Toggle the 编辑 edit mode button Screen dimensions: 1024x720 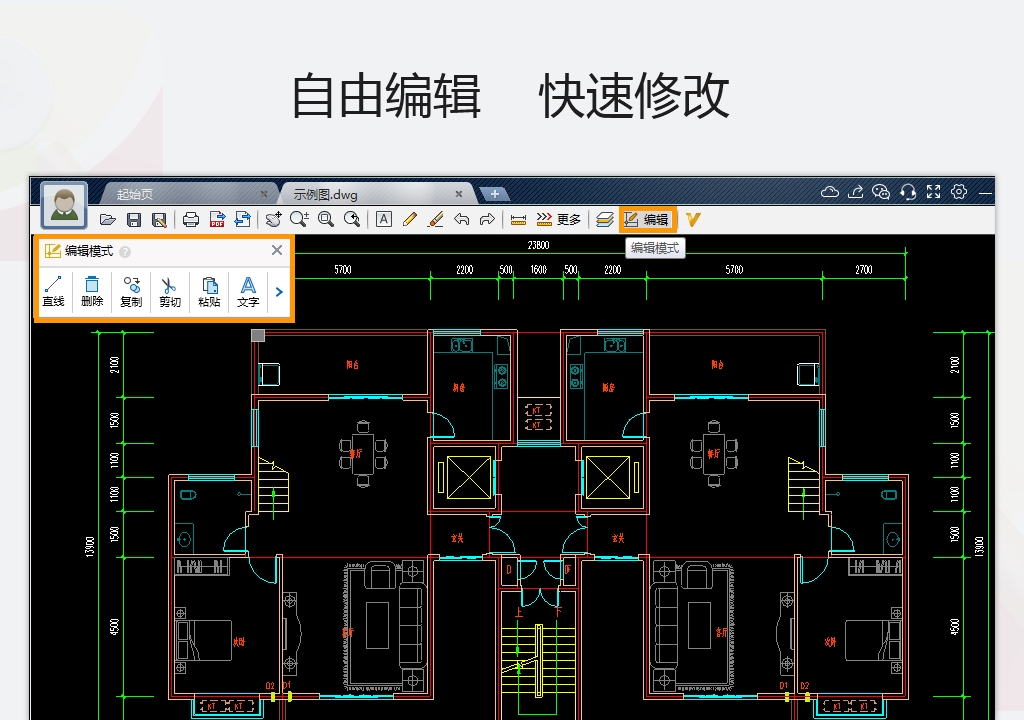pyautogui.click(x=648, y=219)
